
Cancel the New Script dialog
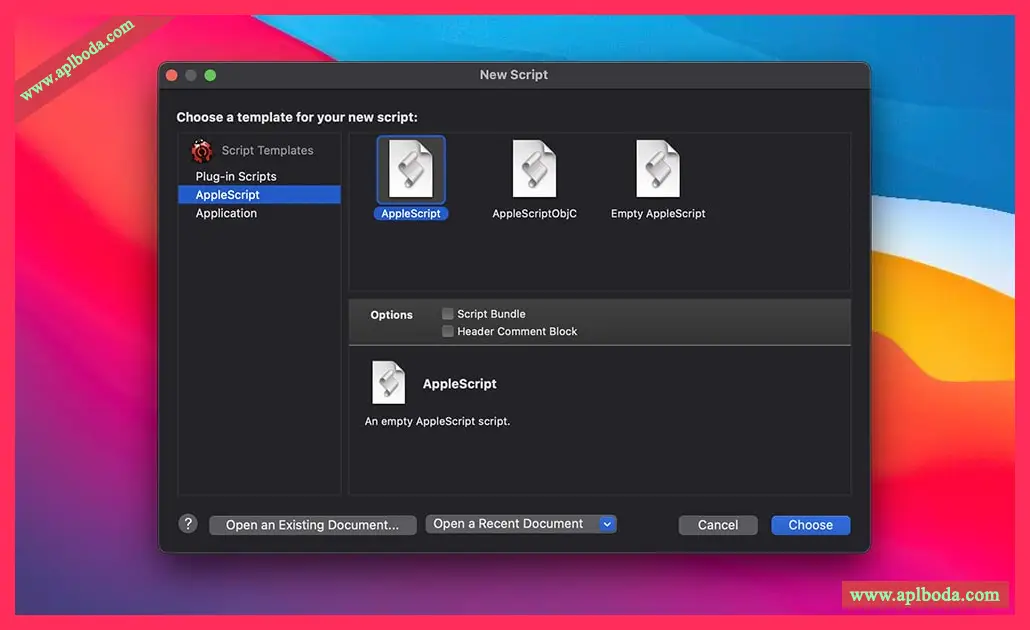pyautogui.click(x=718, y=525)
